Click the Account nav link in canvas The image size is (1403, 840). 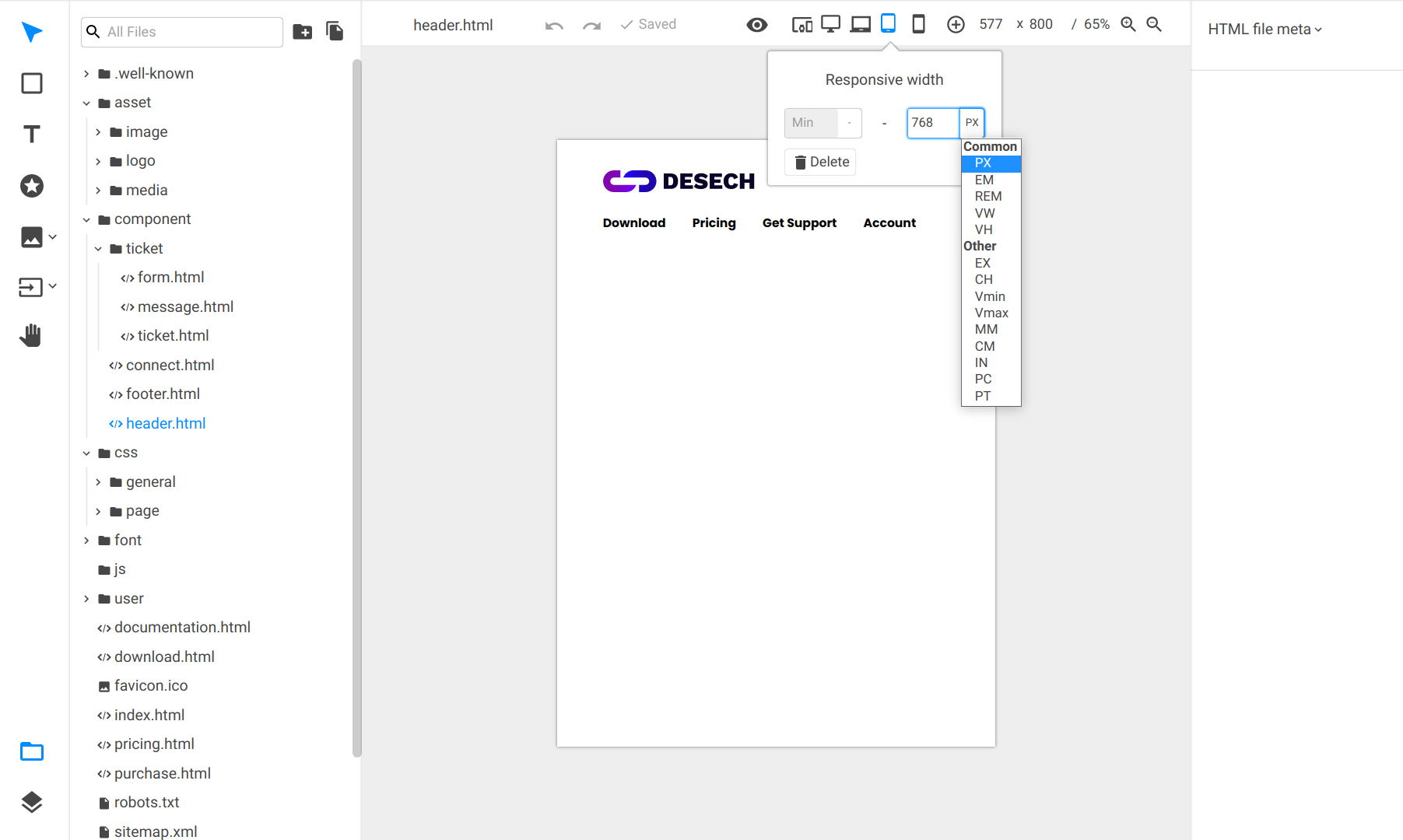tap(889, 223)
